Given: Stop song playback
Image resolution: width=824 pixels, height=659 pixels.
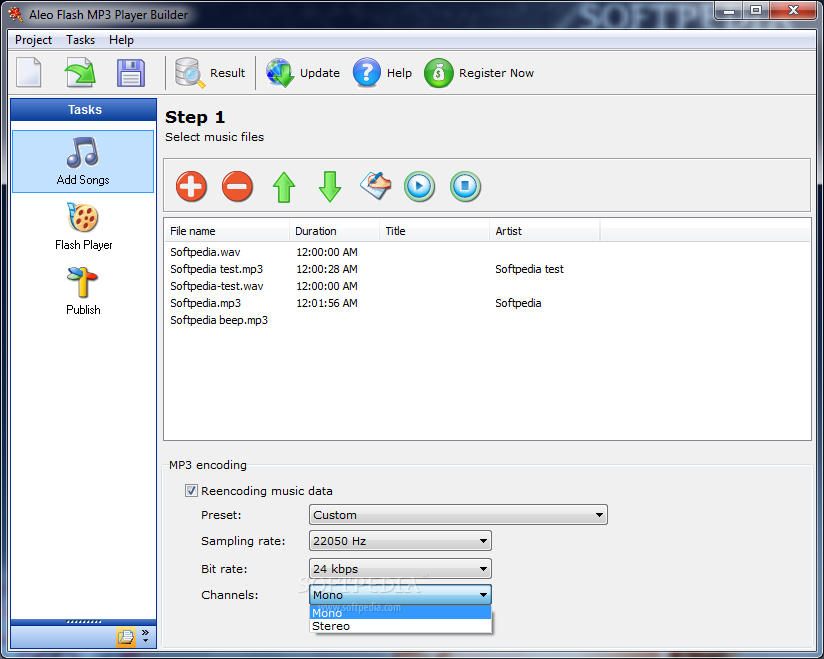Looking at the screenshot, I should click(465, 186).
